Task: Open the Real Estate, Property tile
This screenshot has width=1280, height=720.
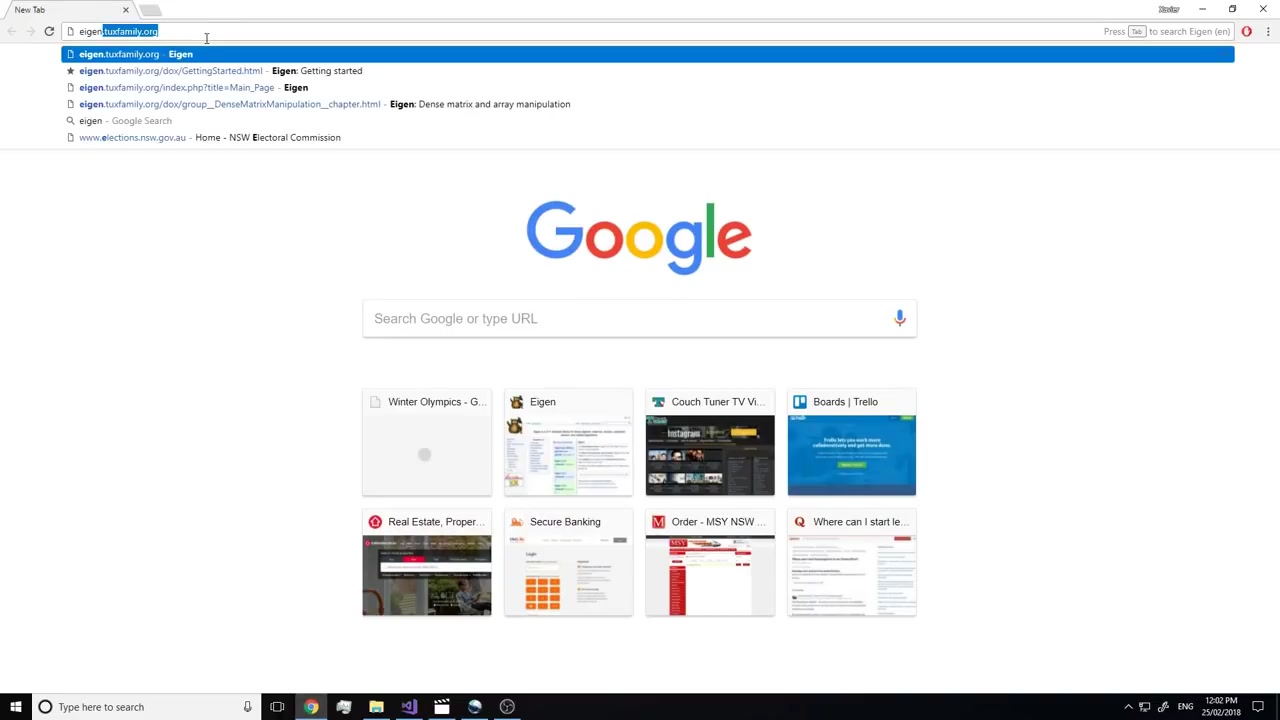Action: 427,562
